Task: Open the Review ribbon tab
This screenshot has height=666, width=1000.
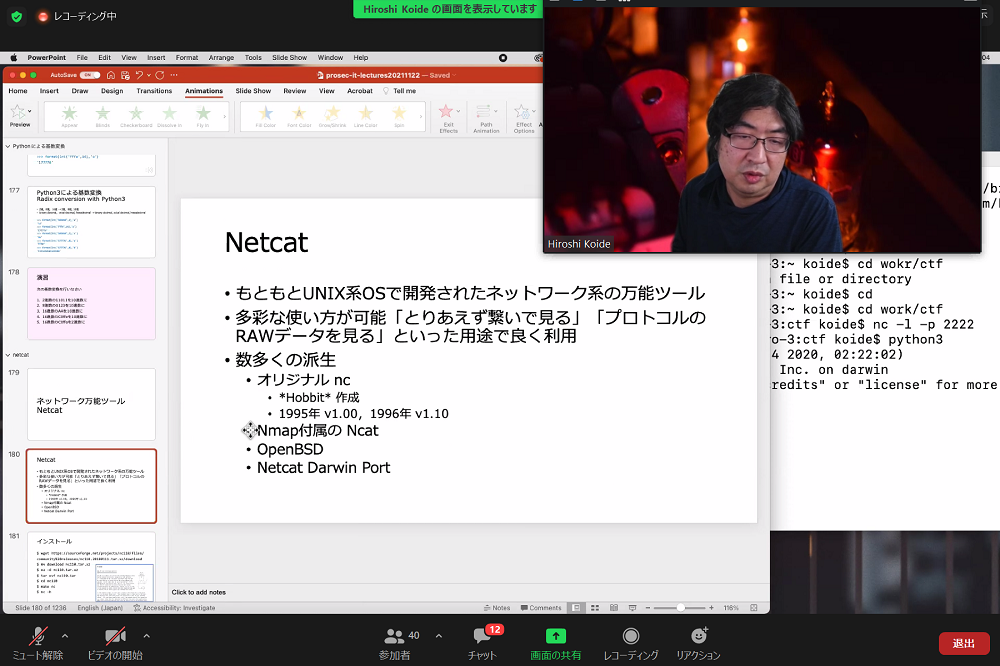Action: coord(295,91)
